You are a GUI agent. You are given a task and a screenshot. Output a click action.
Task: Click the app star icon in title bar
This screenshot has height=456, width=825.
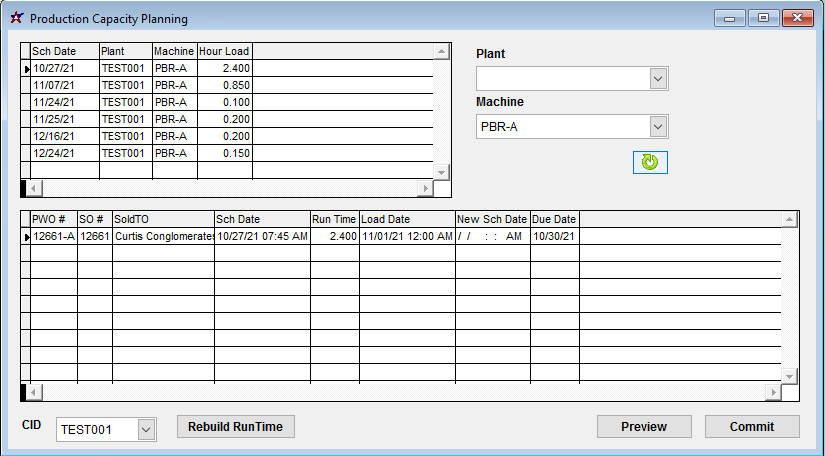pyautogui.click(x=16, y=18)
